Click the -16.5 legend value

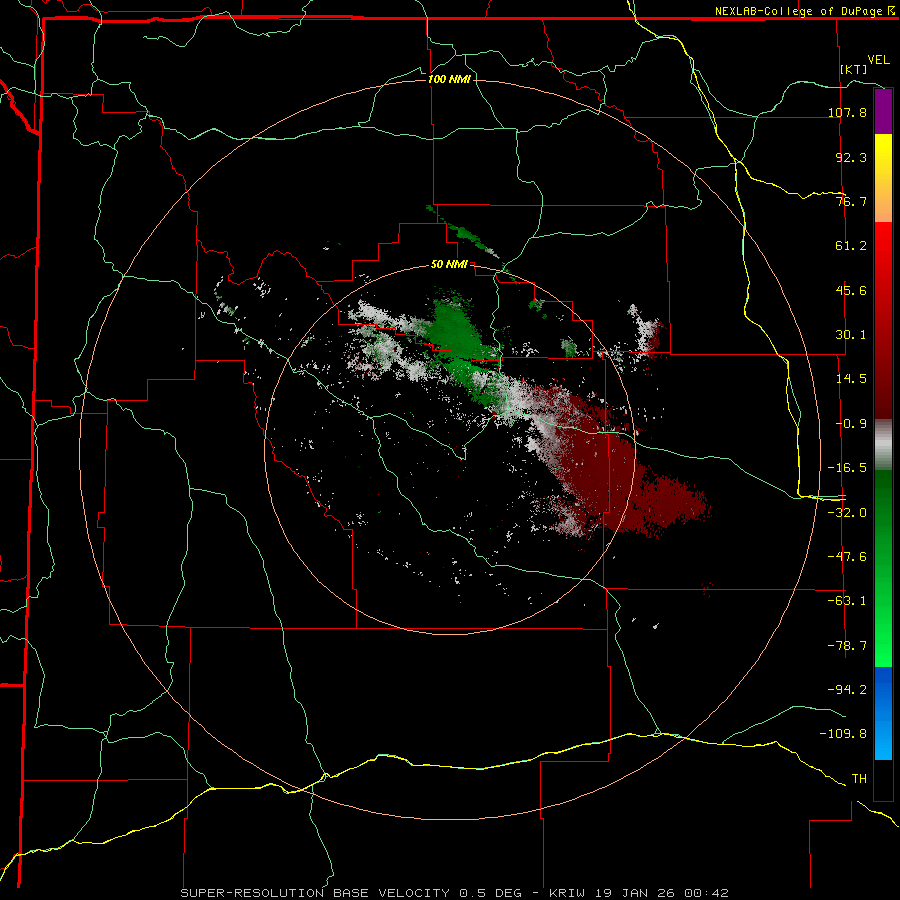click(x=847, y=468)
